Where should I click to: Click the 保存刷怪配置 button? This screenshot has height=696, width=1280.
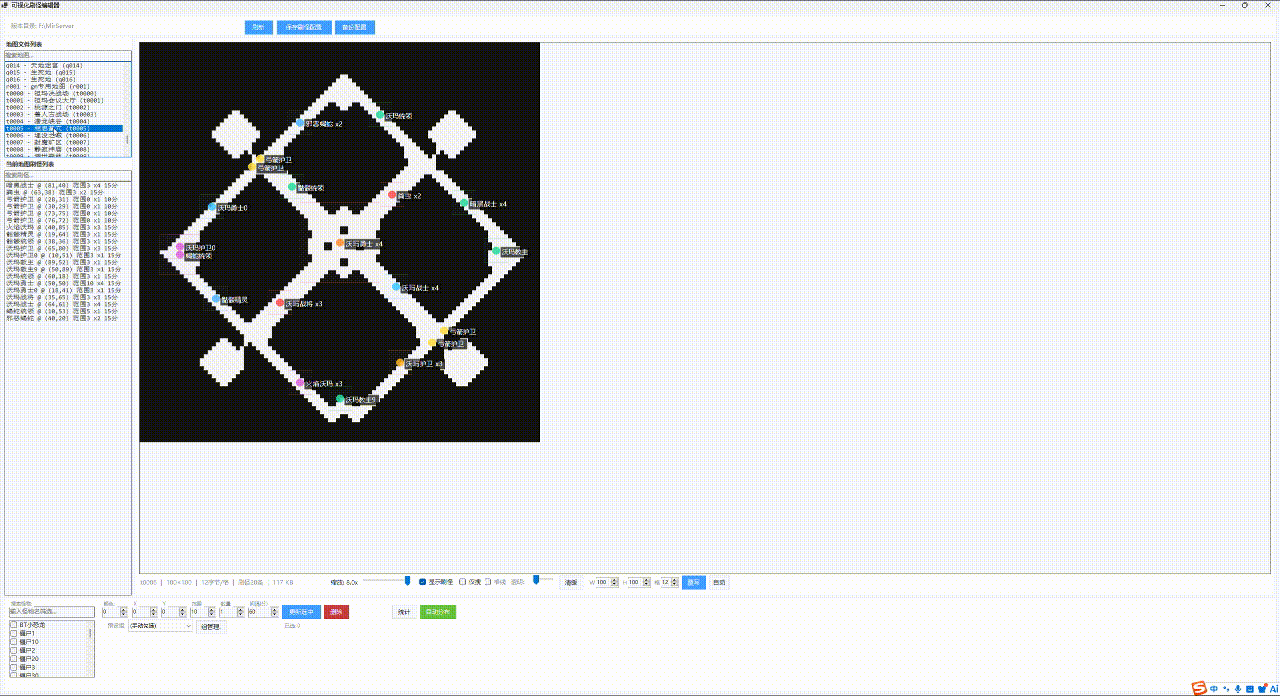point(304,27)
